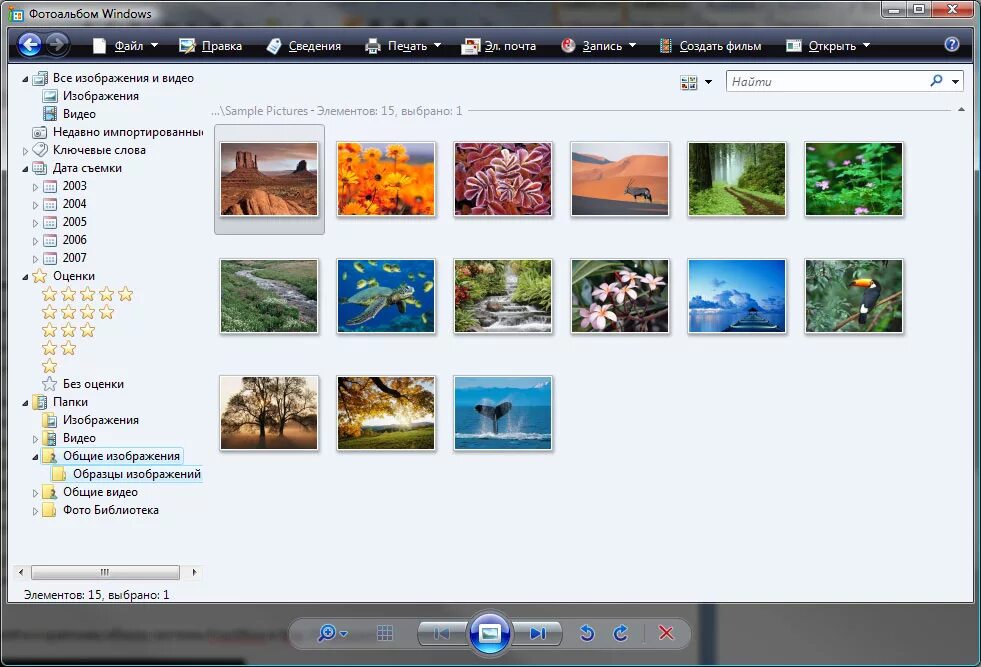Open the view options dropdown arrow
Image resolution: width=981 pixels, height=667 pixels.
point(708,82)
